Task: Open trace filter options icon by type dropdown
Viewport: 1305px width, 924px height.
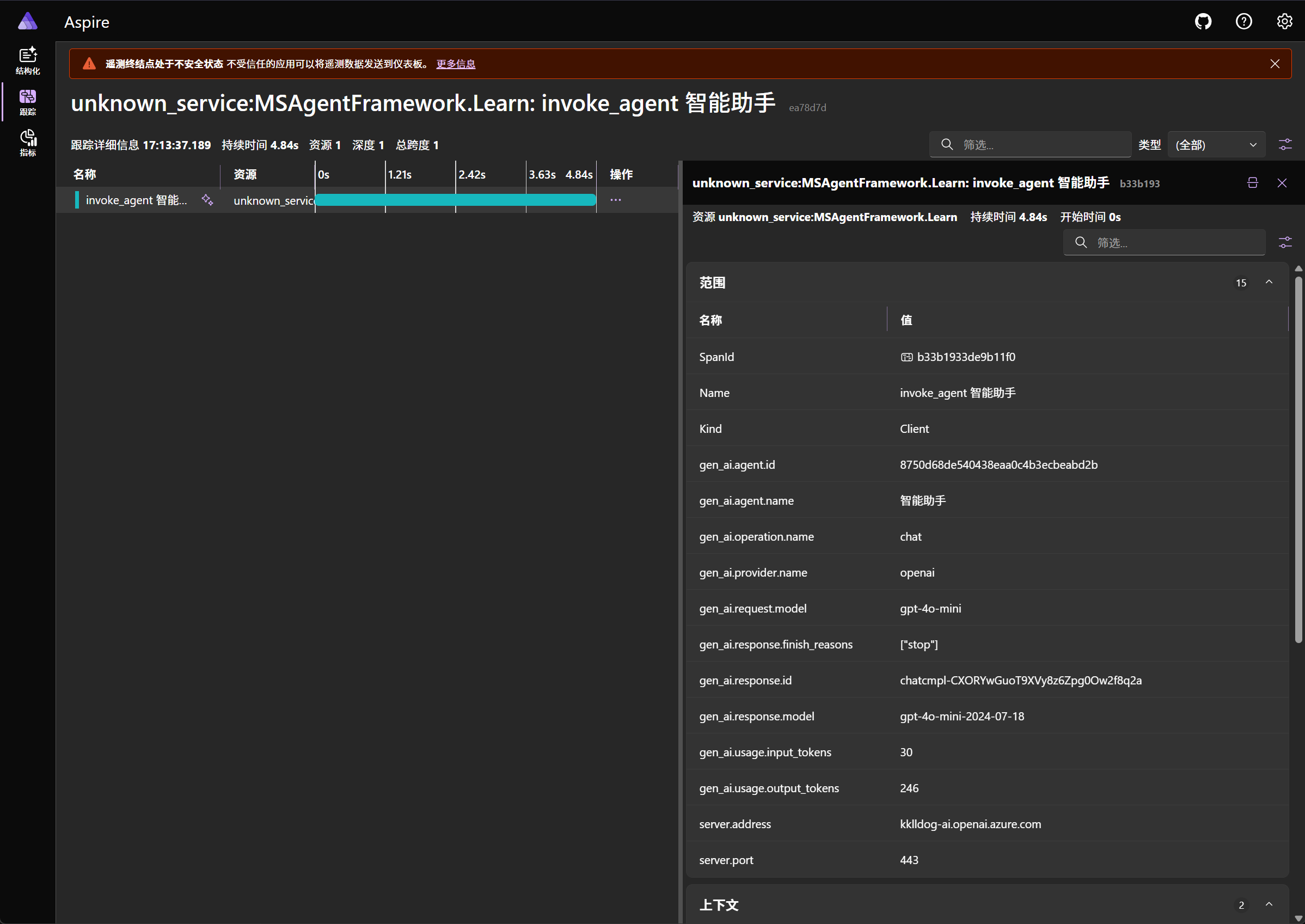Action: [x=1284, y=144]
